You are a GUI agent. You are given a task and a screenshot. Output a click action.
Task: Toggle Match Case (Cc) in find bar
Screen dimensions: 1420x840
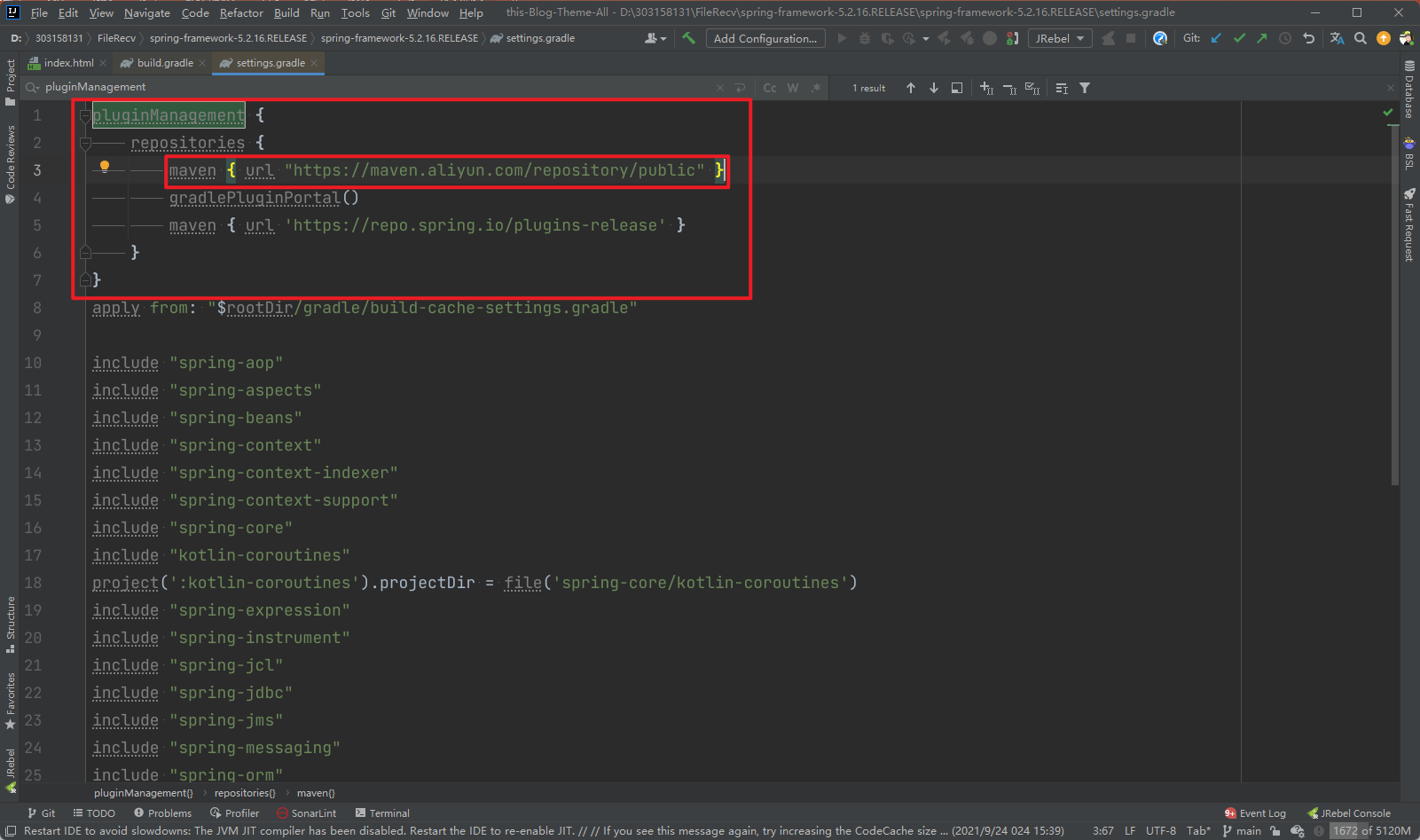point(770,88)
